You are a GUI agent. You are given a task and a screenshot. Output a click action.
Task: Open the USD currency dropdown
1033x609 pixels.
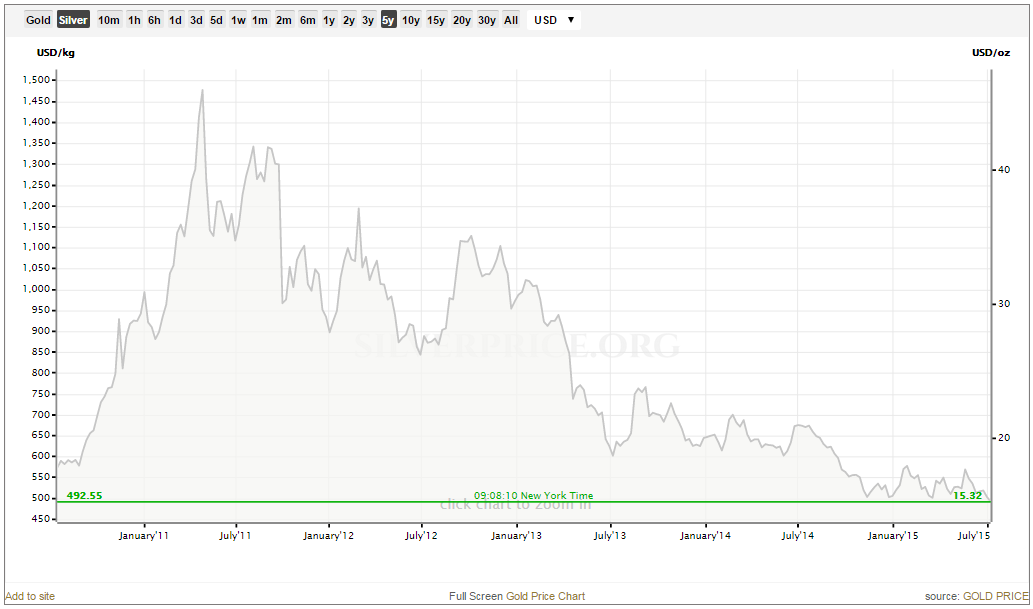point(554,20)
